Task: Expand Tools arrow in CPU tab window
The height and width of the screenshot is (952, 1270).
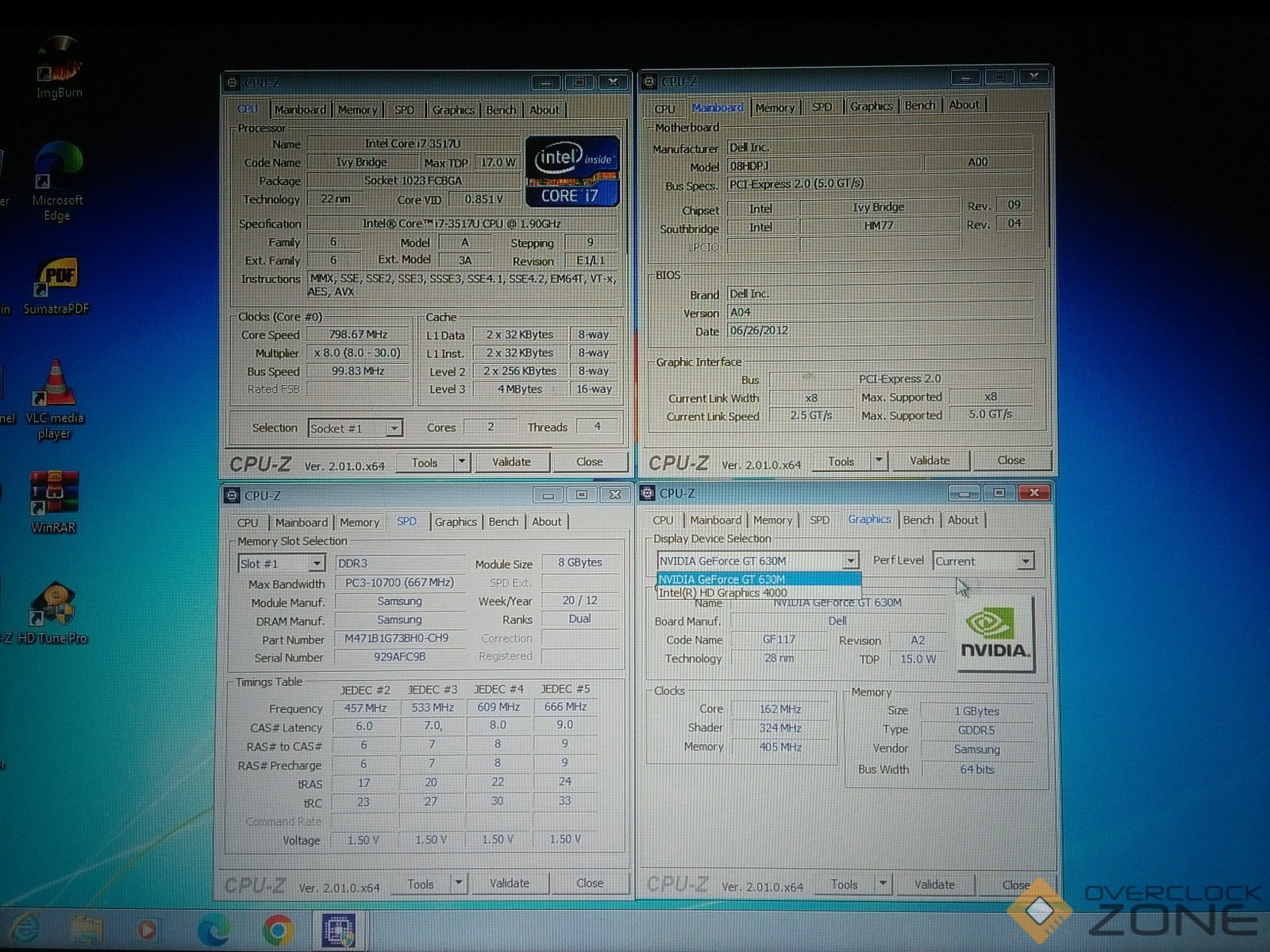Action: pyautogui.click(x=461, y=462)
